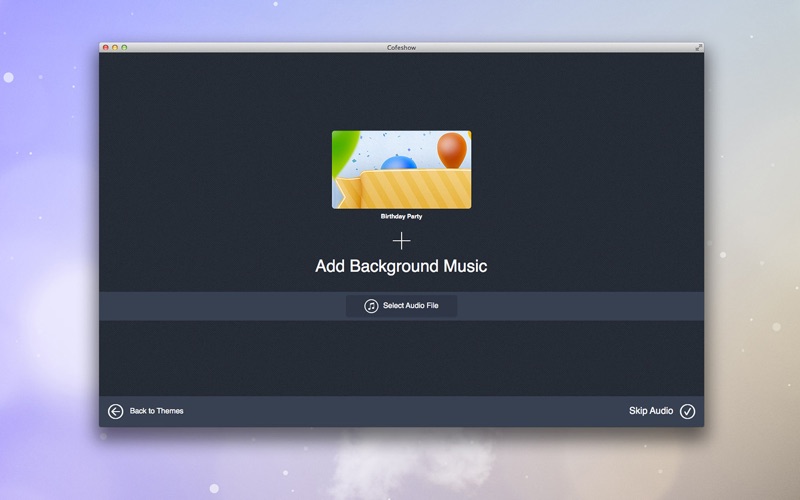Viewport: 800px width, 500px height.
Task: Select the Birthday Party theme thumbnail
Action: tap(402, 169)
